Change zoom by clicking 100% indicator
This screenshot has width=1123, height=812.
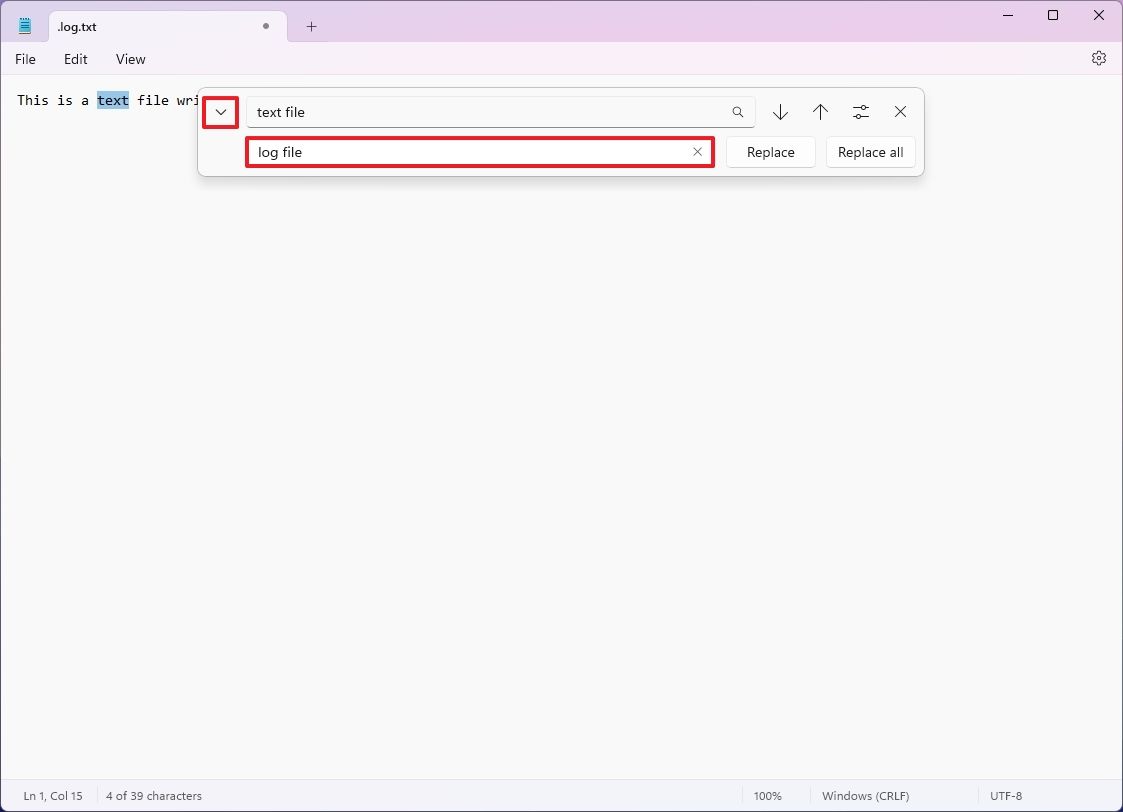[768, 795]
